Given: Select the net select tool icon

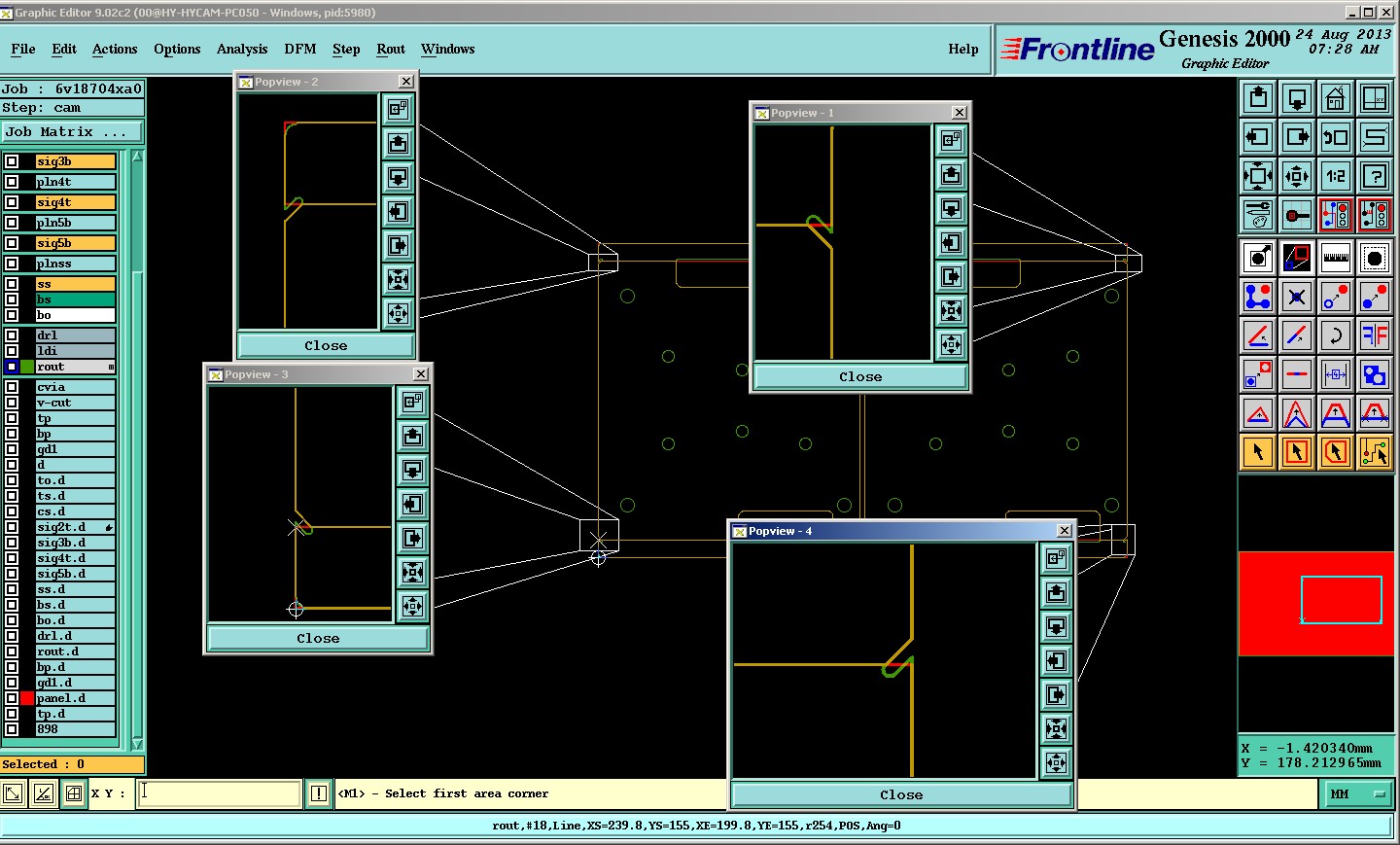Looking at the screenshot, I should click(1375, 452).
